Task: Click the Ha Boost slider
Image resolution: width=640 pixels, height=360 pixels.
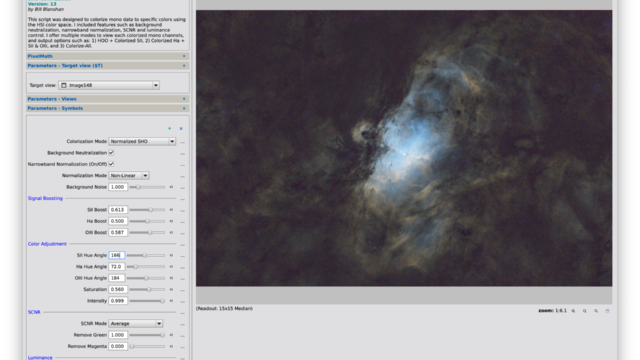Action: tap(147, 221)
